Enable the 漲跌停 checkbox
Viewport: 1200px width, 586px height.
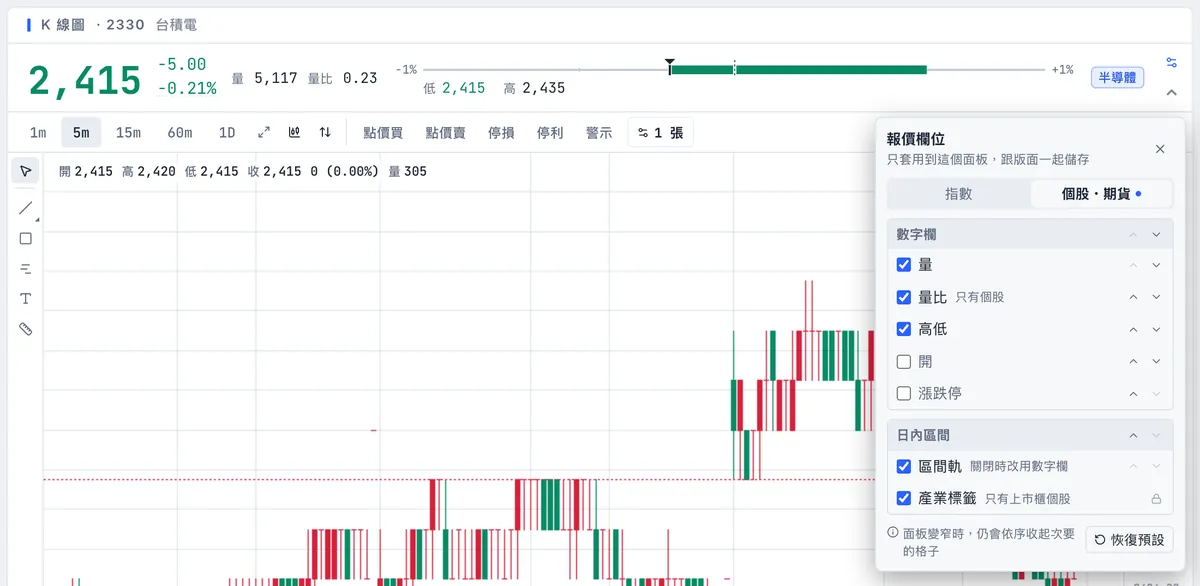(x=904, y=393)
